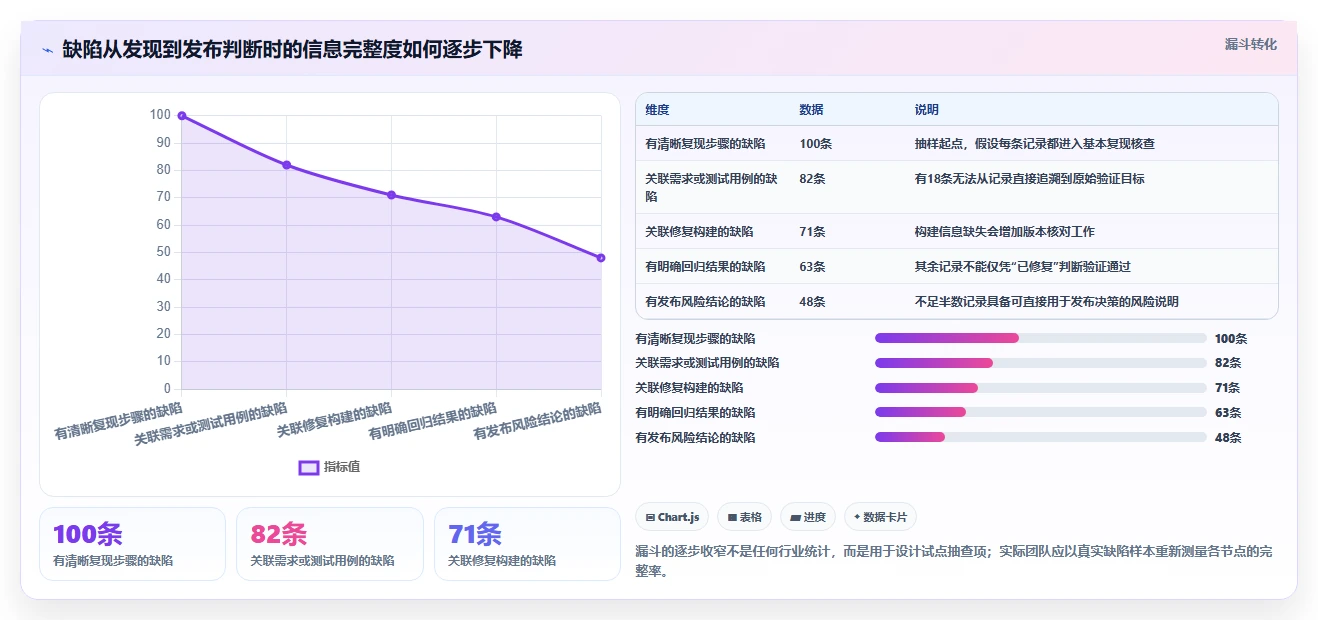The image size is (1318, 620).
Task: Click the progress bar for 有明确回归结果的缺陷
Action: pos(1041,412)
